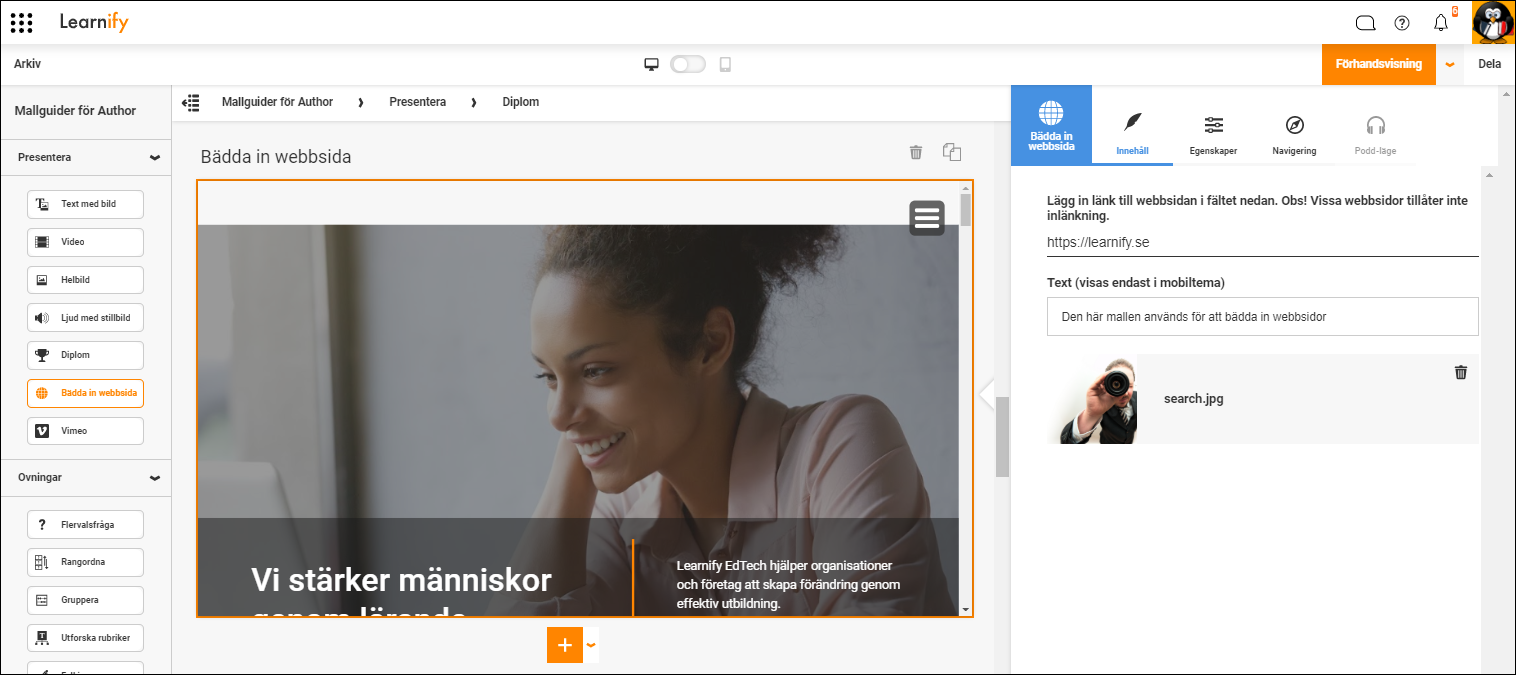Open the apps grid menu
This screenshot has height=675, width=1516.
[22, 22]
